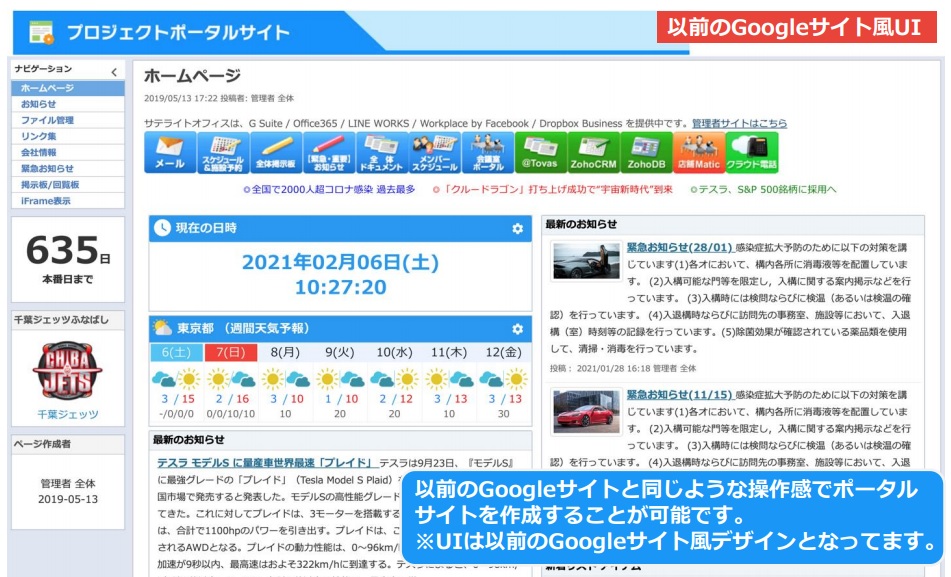Open the 全体掲示板 icon tile
The height and width of the screenshot is (577, 951).
click(276, 152)
